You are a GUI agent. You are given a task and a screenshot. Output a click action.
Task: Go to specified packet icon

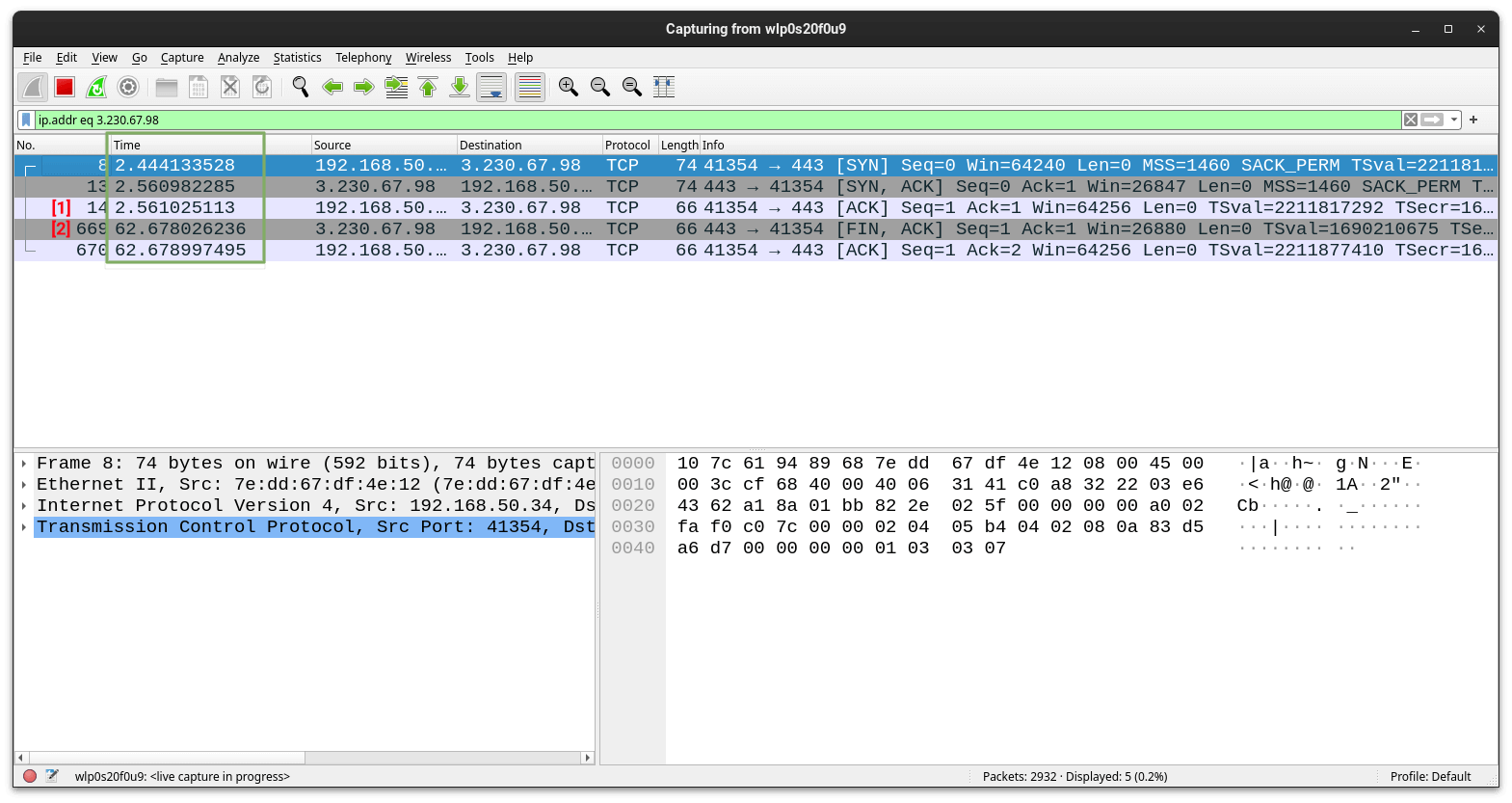(x=396, y=87)
